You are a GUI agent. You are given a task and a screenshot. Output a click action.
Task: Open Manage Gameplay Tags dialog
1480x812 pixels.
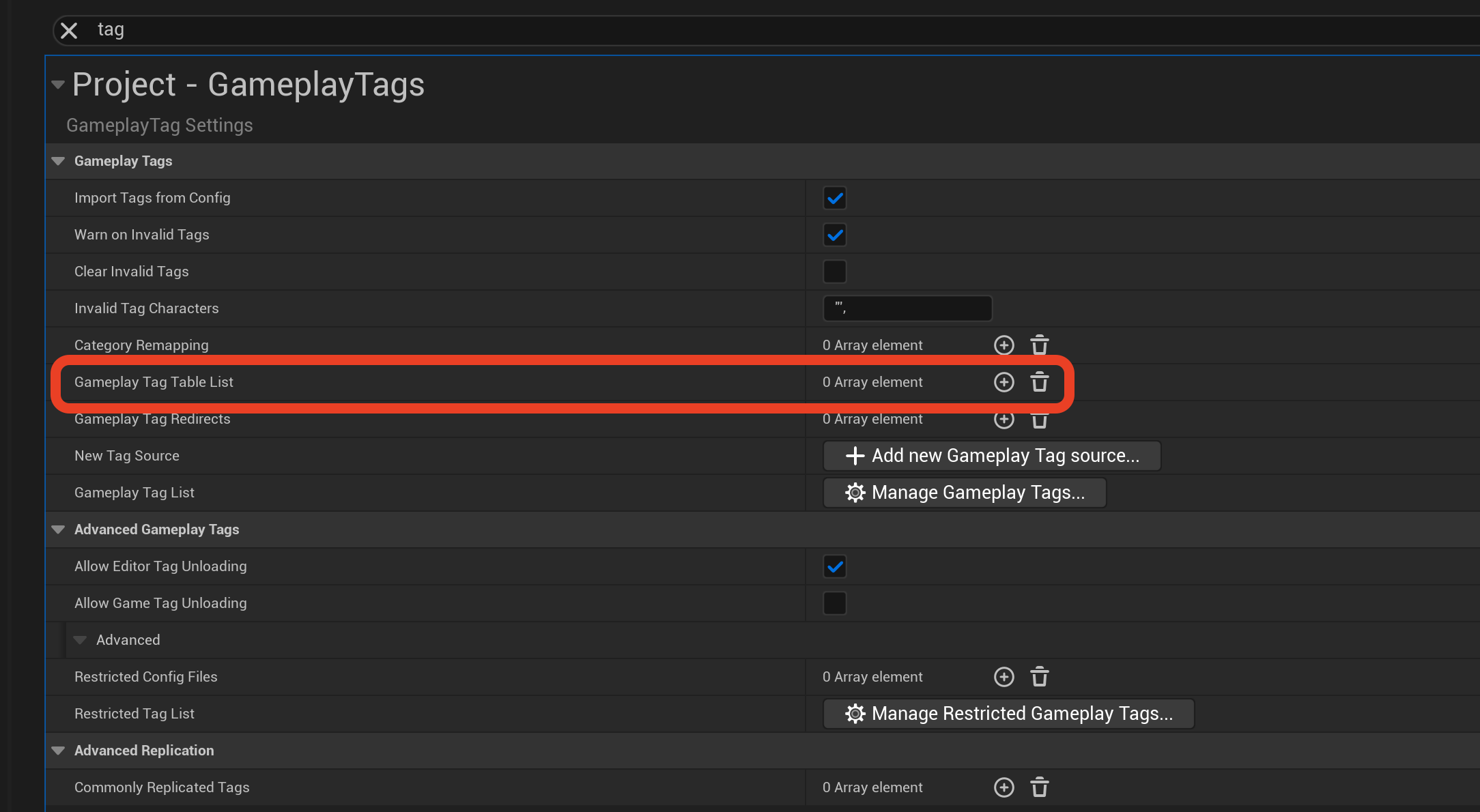pyautogui.click(x=965, y=493)
